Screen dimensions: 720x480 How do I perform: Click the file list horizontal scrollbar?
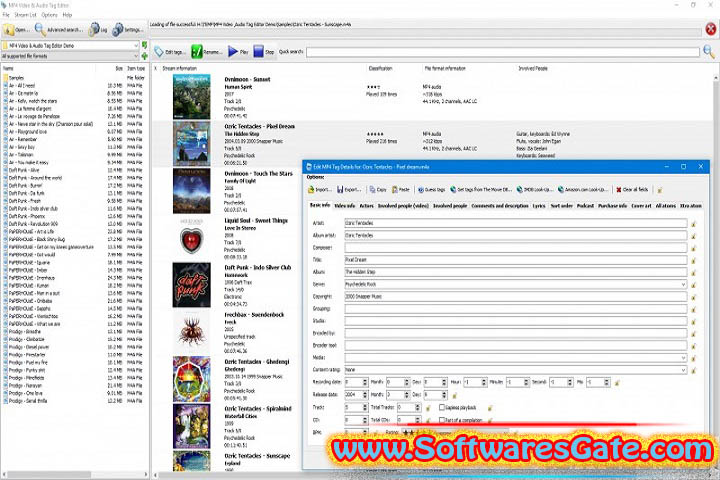(74, 474)
